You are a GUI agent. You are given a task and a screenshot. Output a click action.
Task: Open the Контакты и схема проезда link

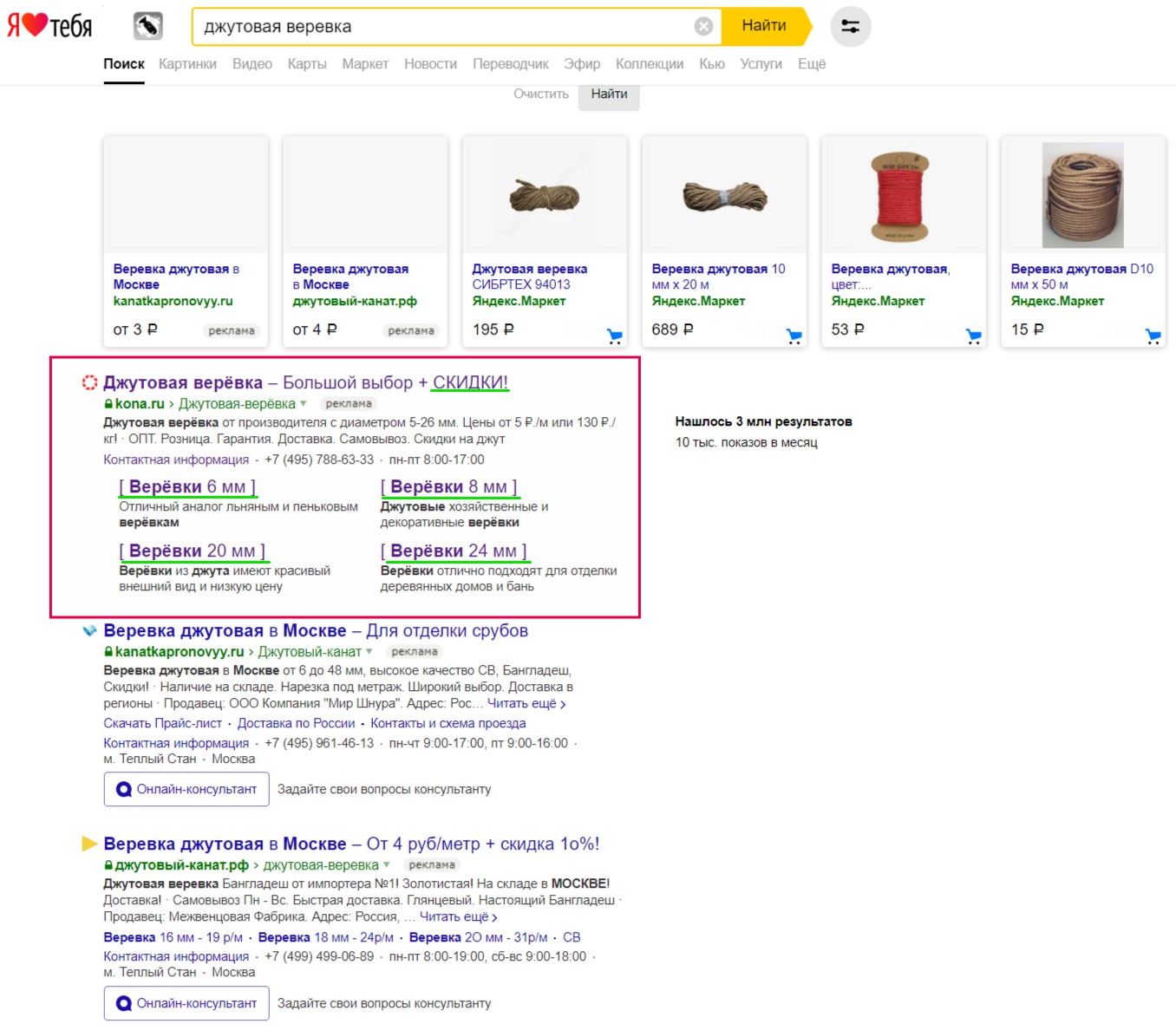(448, 723)
